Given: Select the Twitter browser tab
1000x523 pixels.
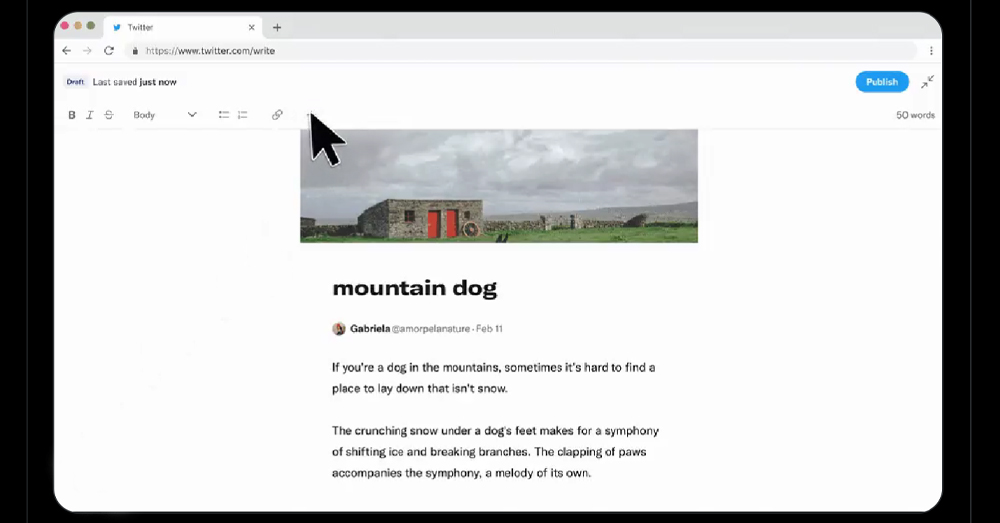Looking at the screenshot, I should pyautogui.click(x=170, y=27).
